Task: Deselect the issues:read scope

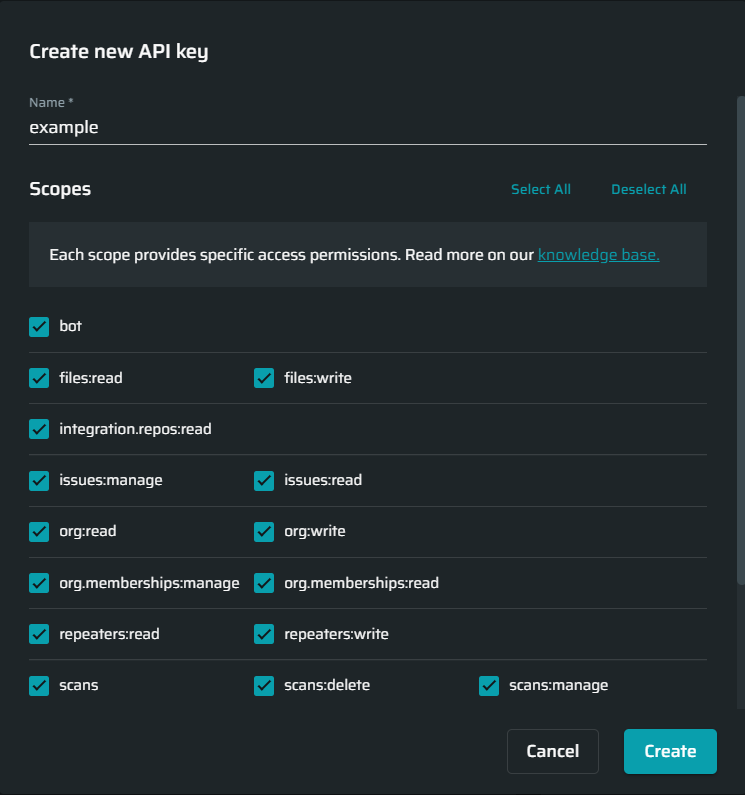Action: point(264,480)
